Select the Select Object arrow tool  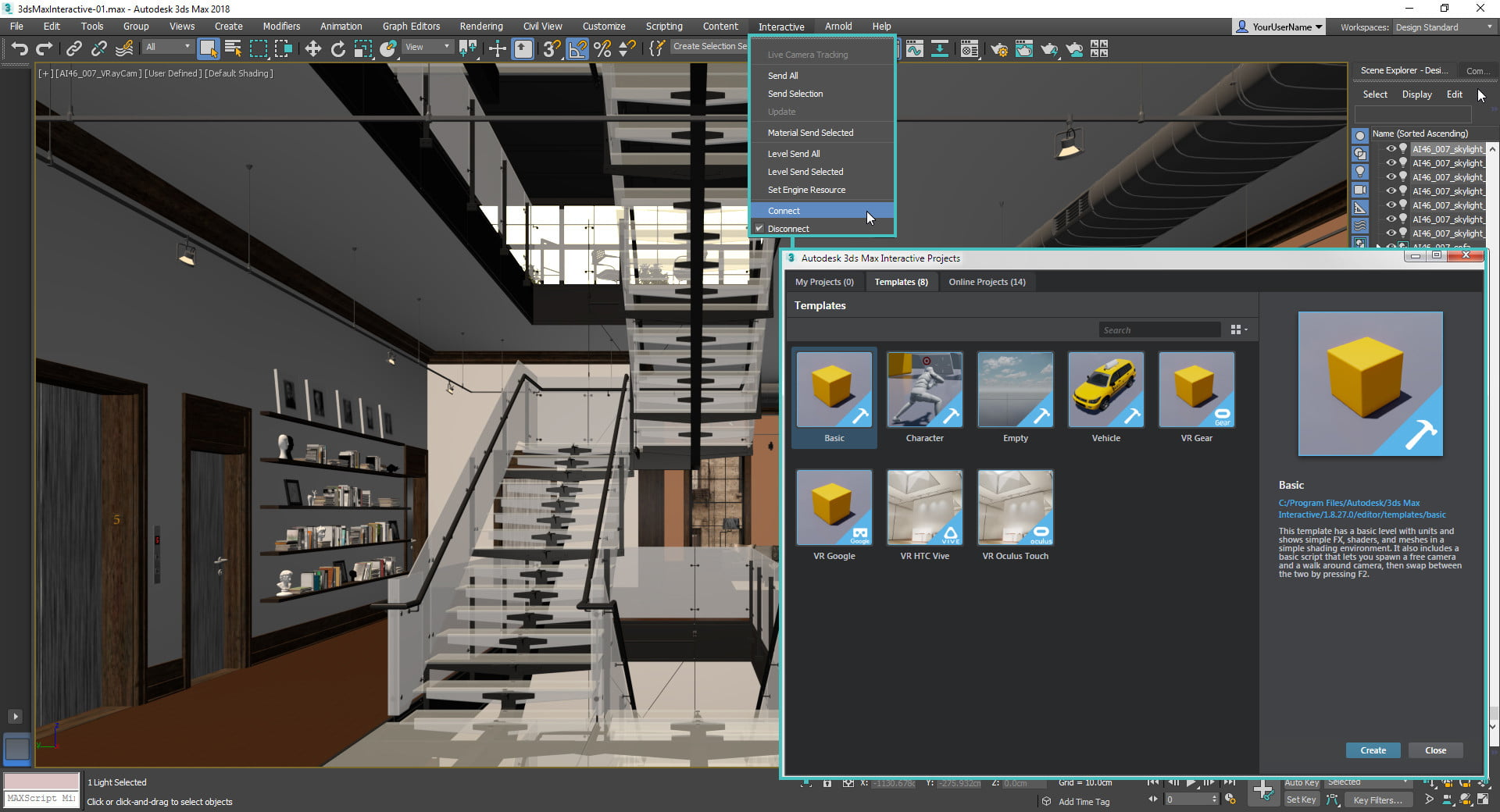click(208, 48)
